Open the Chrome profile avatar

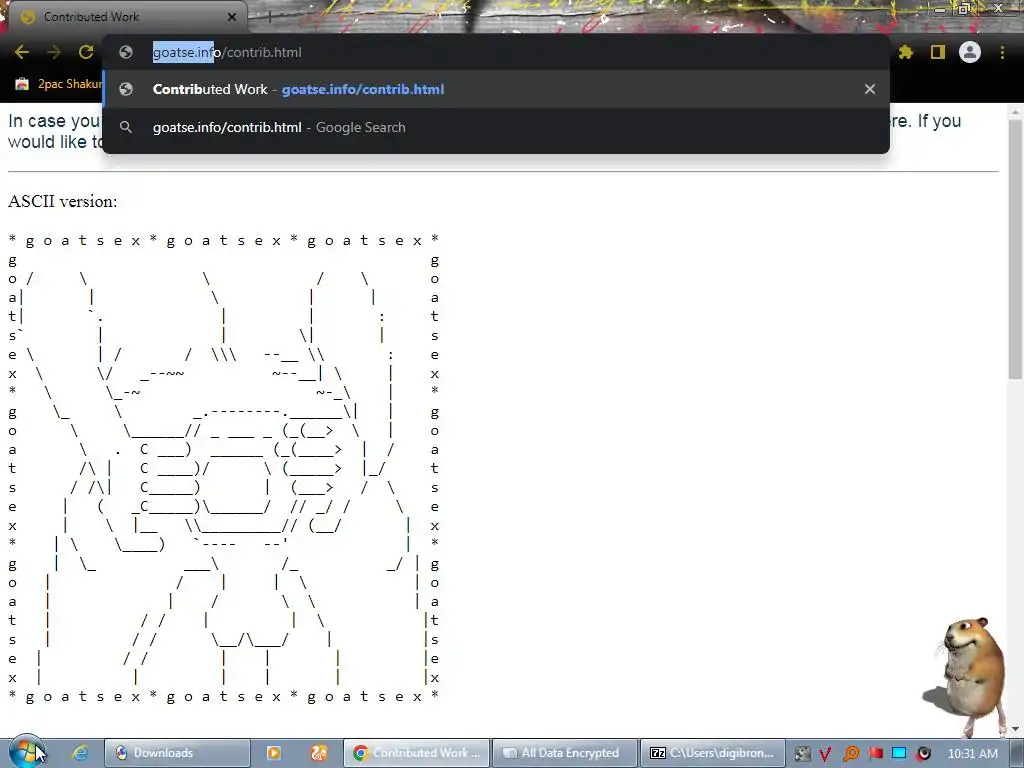pyautogui.click(x=970, y=52)
